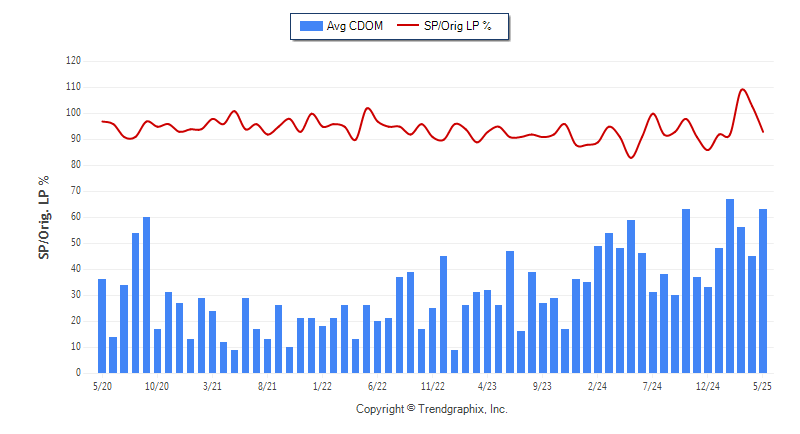Click the 9/23 x-axis label

tap(542, 387)
